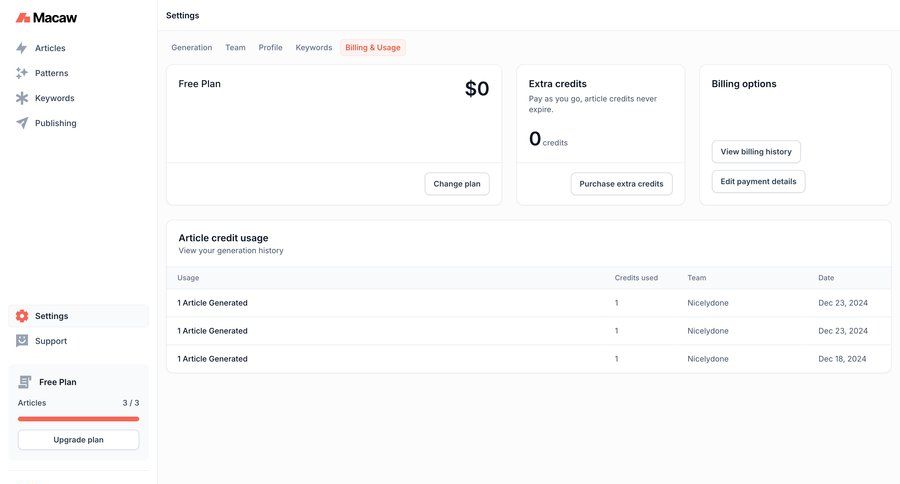Click Article credit usage heading

(x=223, y=238)
